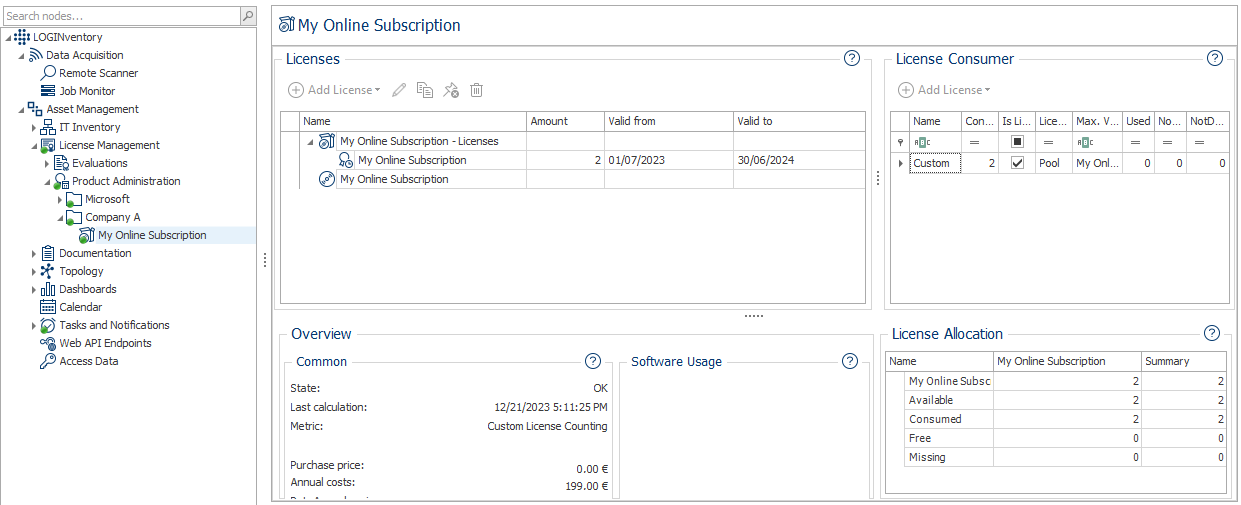Click the IT Inventory network icon

48,127
